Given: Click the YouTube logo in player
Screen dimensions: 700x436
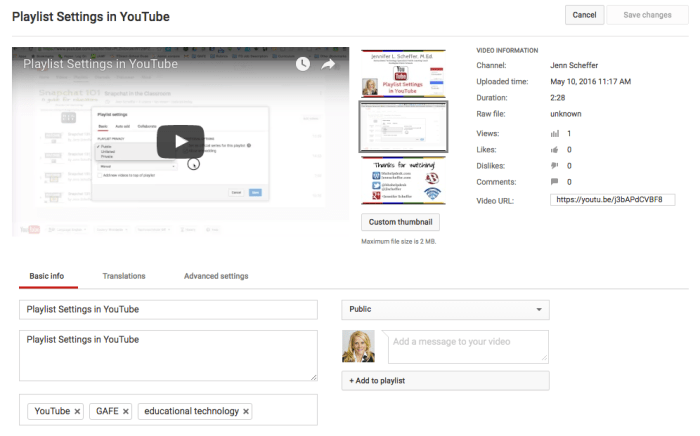Looking at the screenshot, I should (31, 230).
